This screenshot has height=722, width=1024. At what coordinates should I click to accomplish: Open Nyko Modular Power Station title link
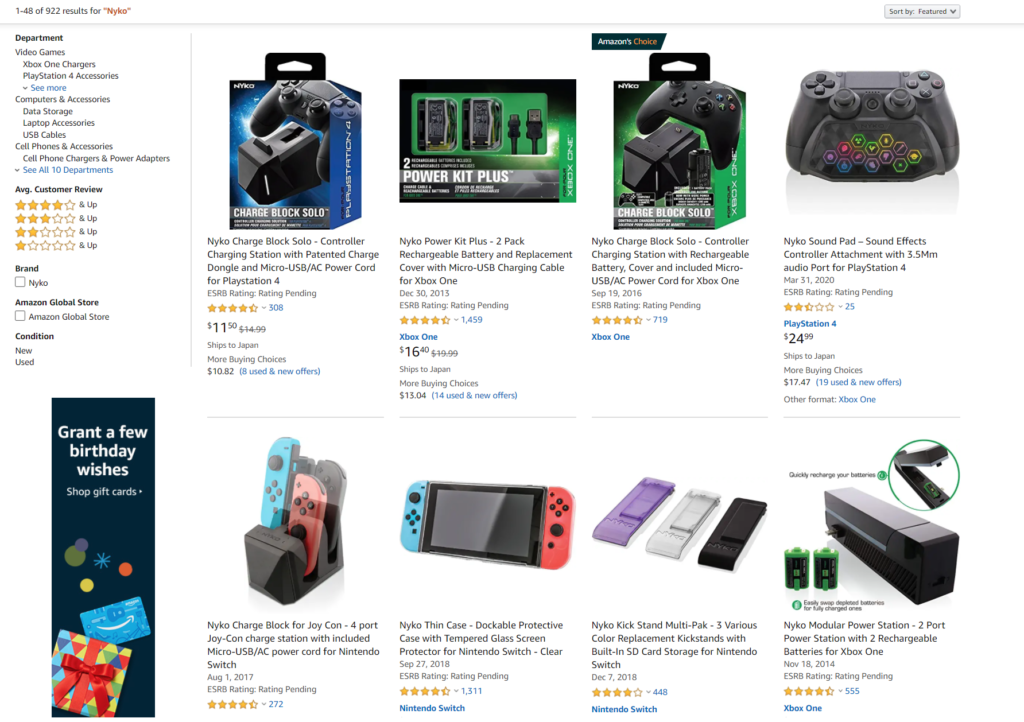tap(864, 638)
